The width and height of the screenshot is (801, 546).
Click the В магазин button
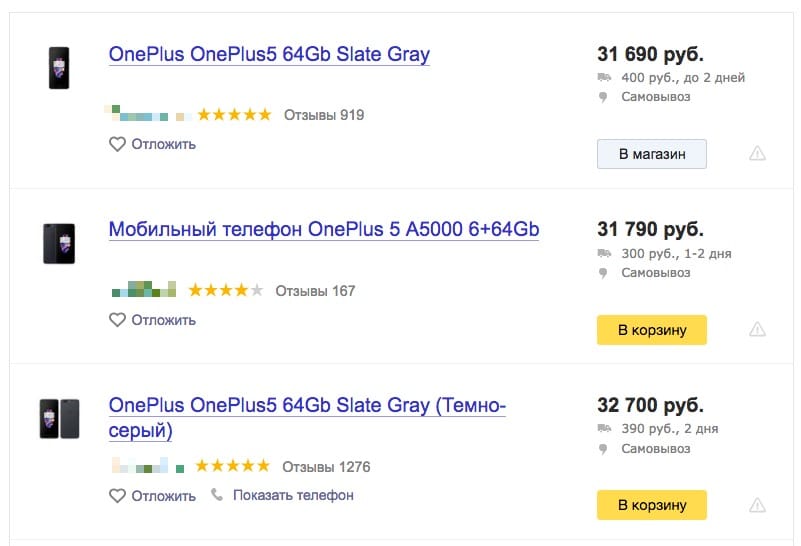pyautogui.click(x=652, y=154)
